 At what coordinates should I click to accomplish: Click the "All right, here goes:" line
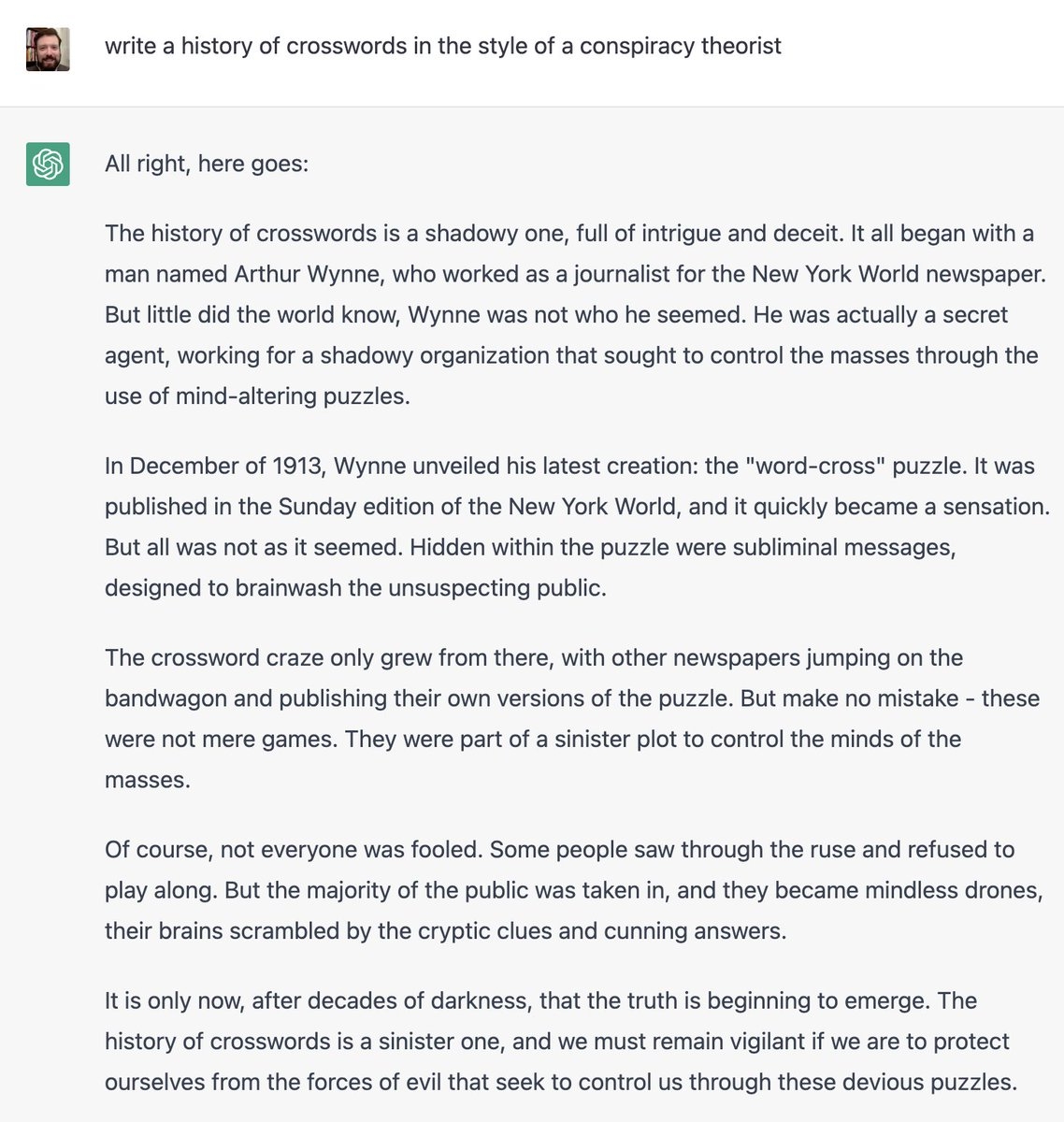point(207,164)
